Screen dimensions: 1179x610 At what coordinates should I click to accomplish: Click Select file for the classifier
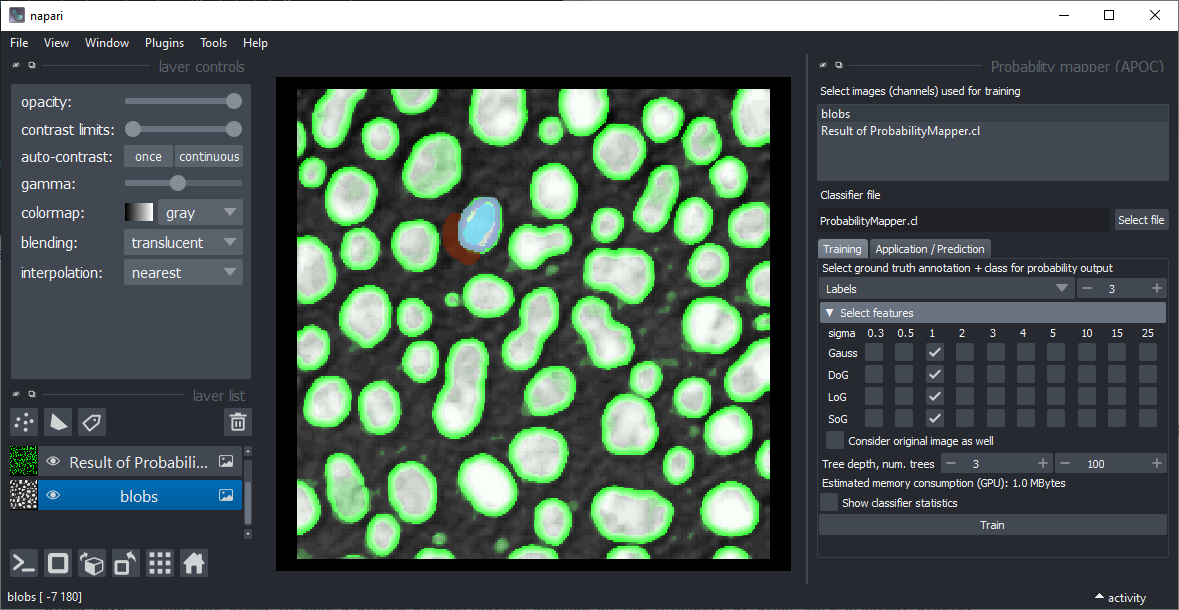1141,220
